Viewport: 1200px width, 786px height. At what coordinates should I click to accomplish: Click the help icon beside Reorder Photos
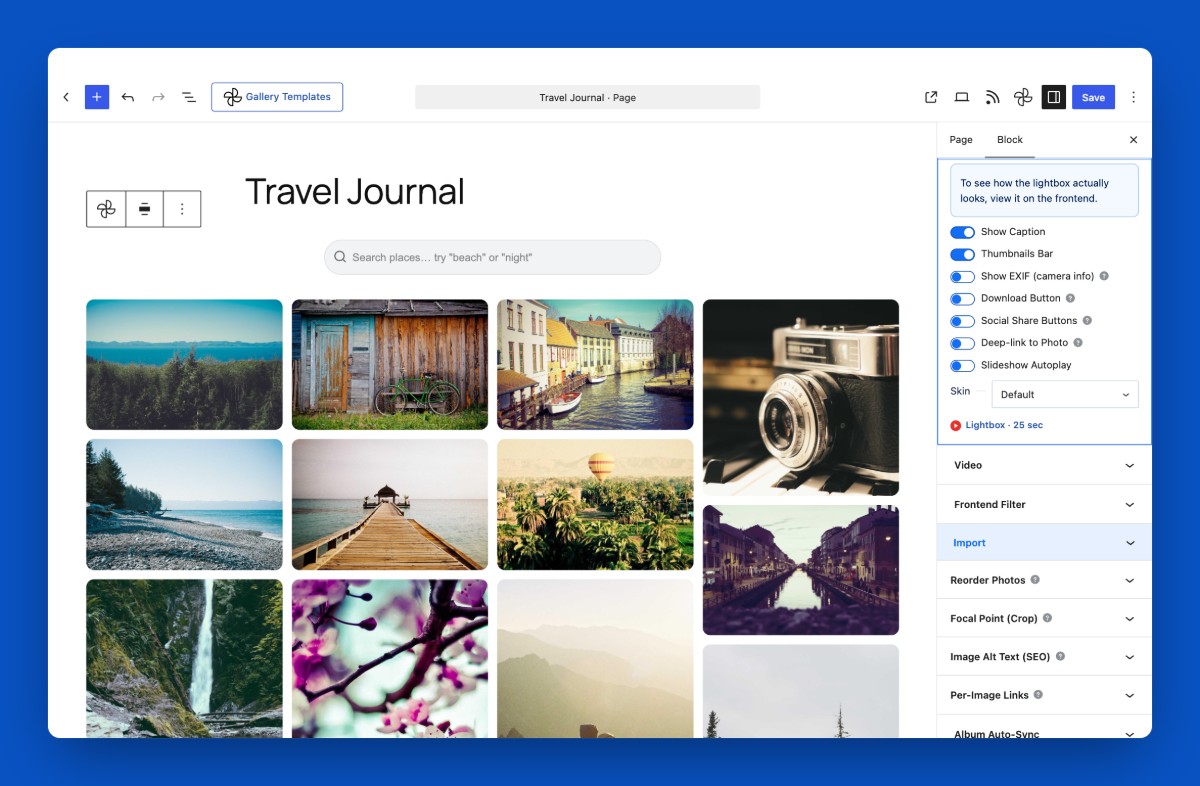pyautogui.click(x=1035, y=579)
